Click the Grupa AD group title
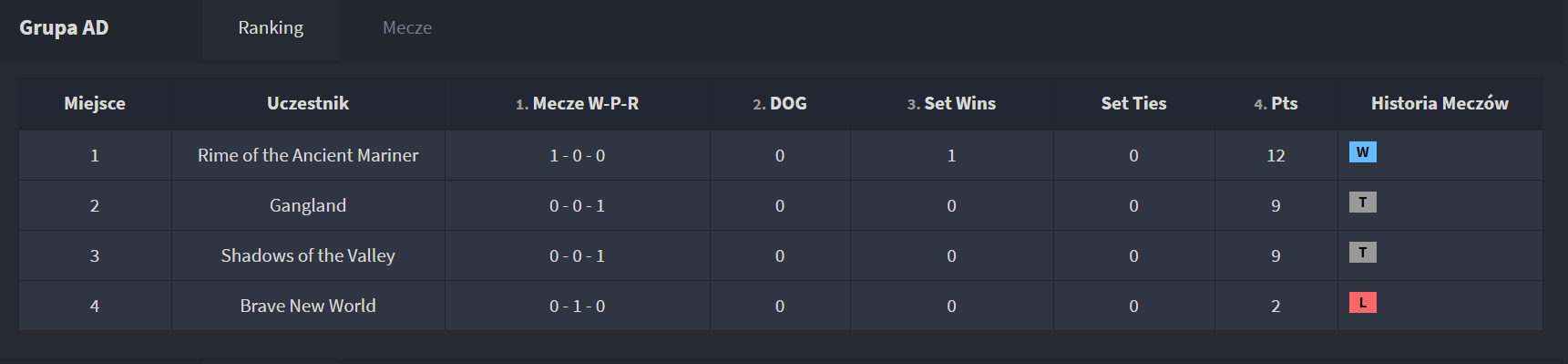This screenshot has width=1568, height=364. [64, 27]
